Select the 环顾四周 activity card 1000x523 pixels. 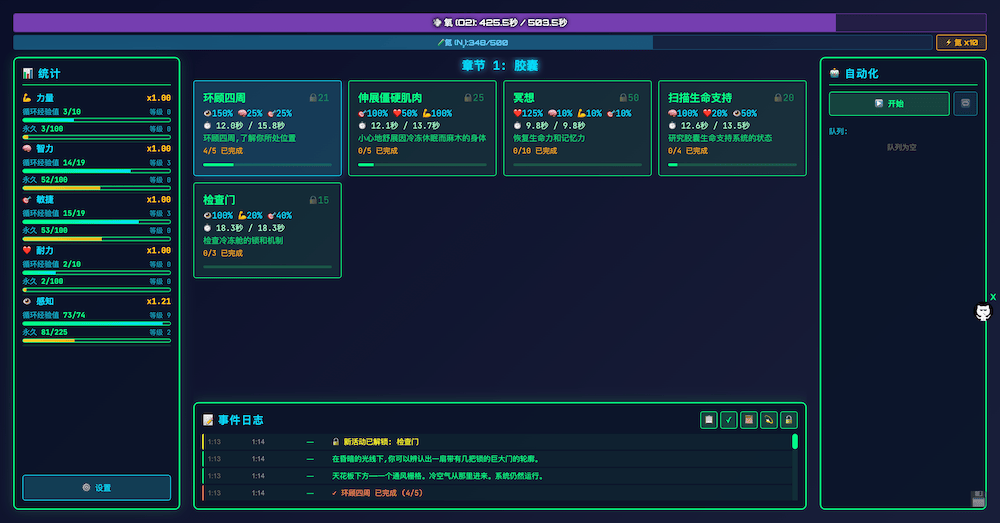(x=266, y=128)
